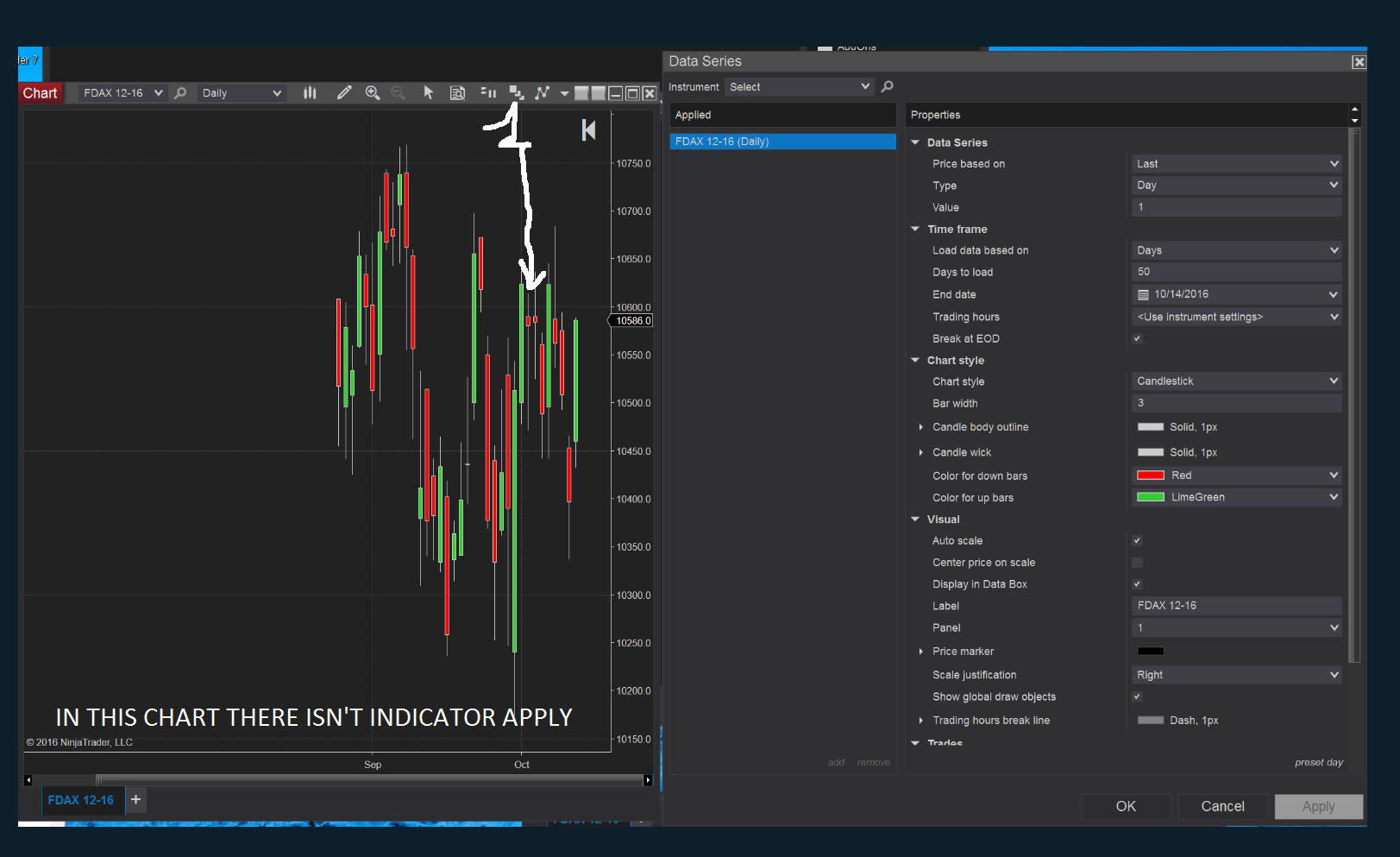Open Price based on dropdown

point(1236,164)
